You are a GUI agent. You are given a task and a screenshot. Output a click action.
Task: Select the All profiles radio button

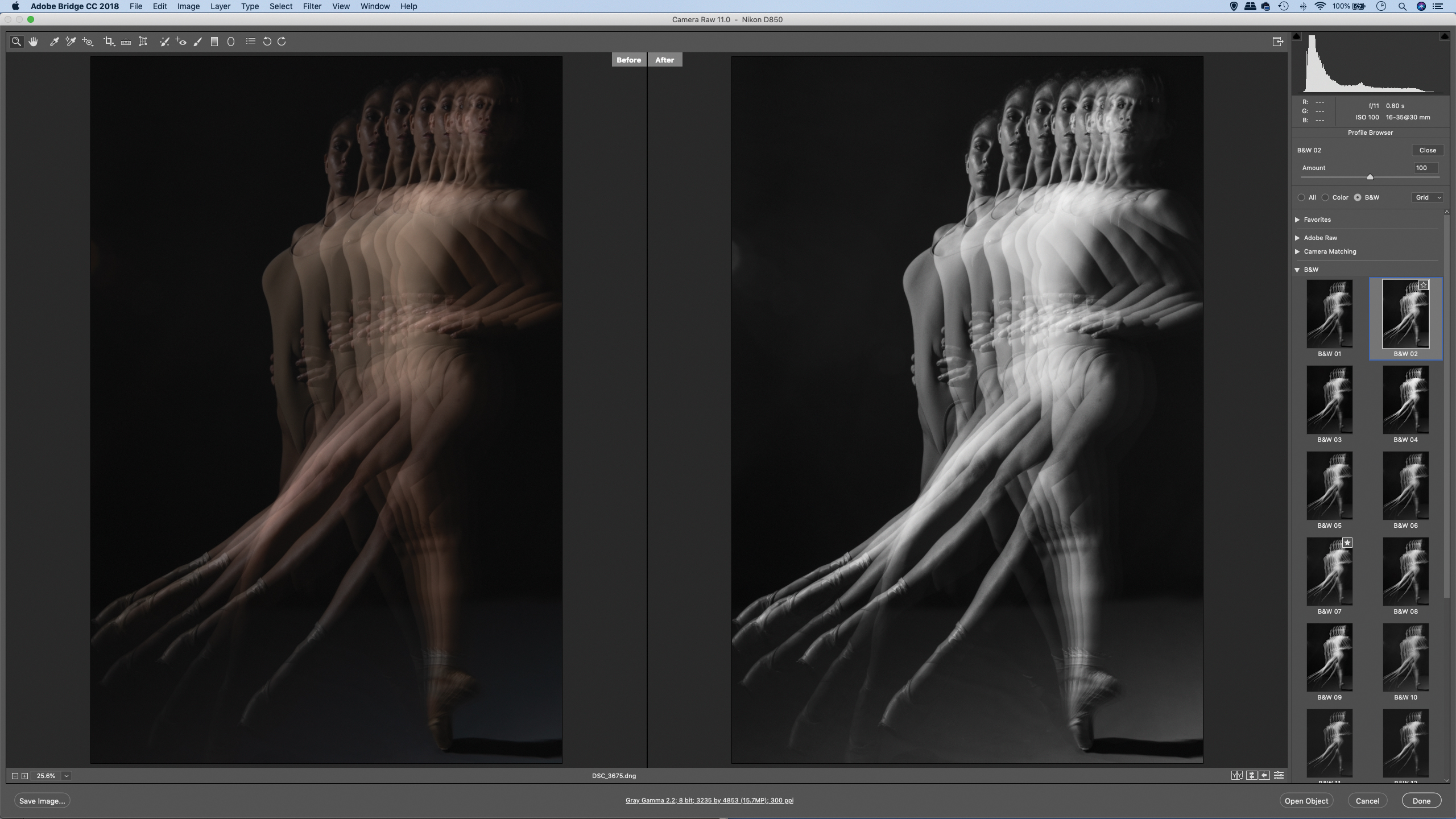coord(1301,197)
